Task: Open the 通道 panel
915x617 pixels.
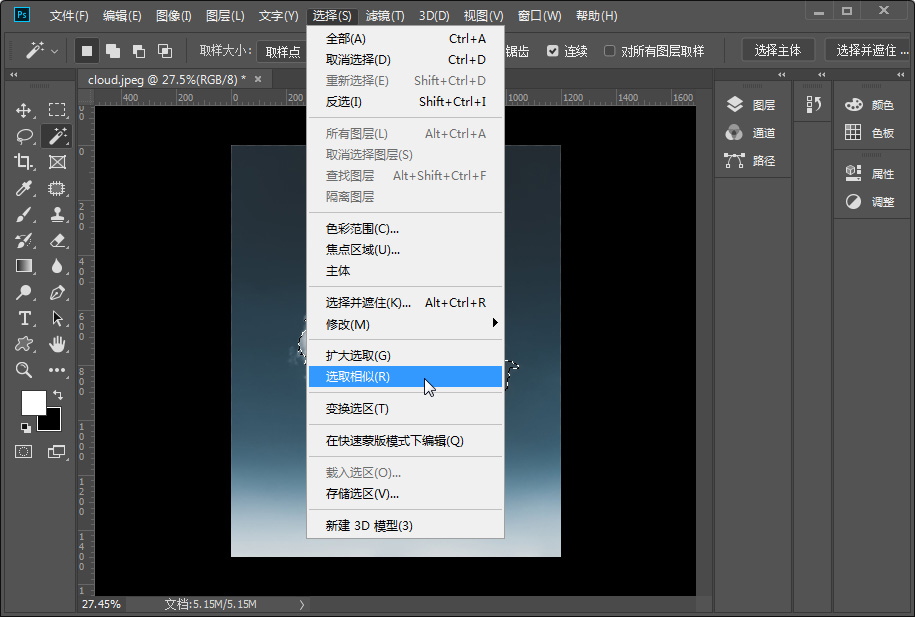Action: pyautogui.click(x=751, y=133)
